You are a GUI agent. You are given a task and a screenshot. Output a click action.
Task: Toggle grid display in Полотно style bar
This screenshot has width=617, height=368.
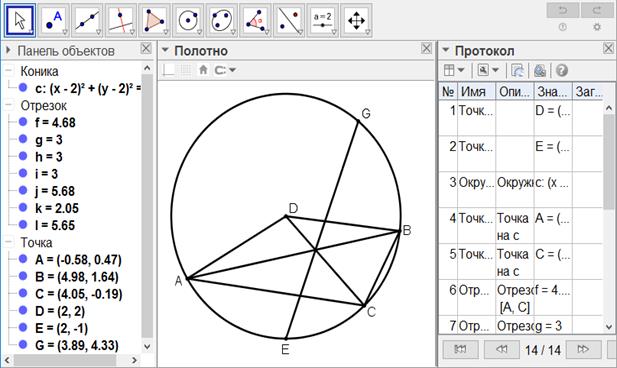click(x=186, y=70)
